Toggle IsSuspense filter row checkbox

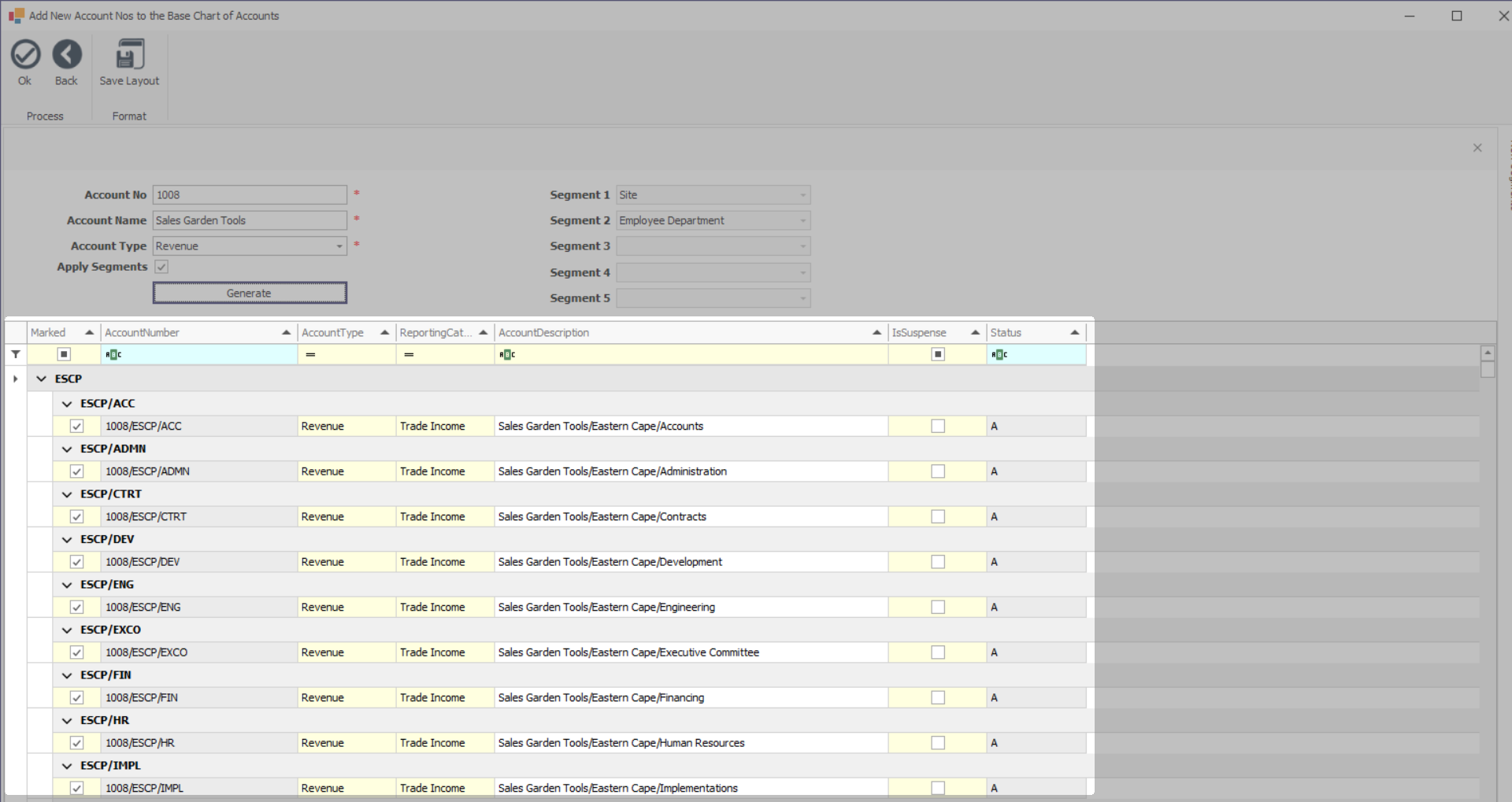(x=938, y=354)
